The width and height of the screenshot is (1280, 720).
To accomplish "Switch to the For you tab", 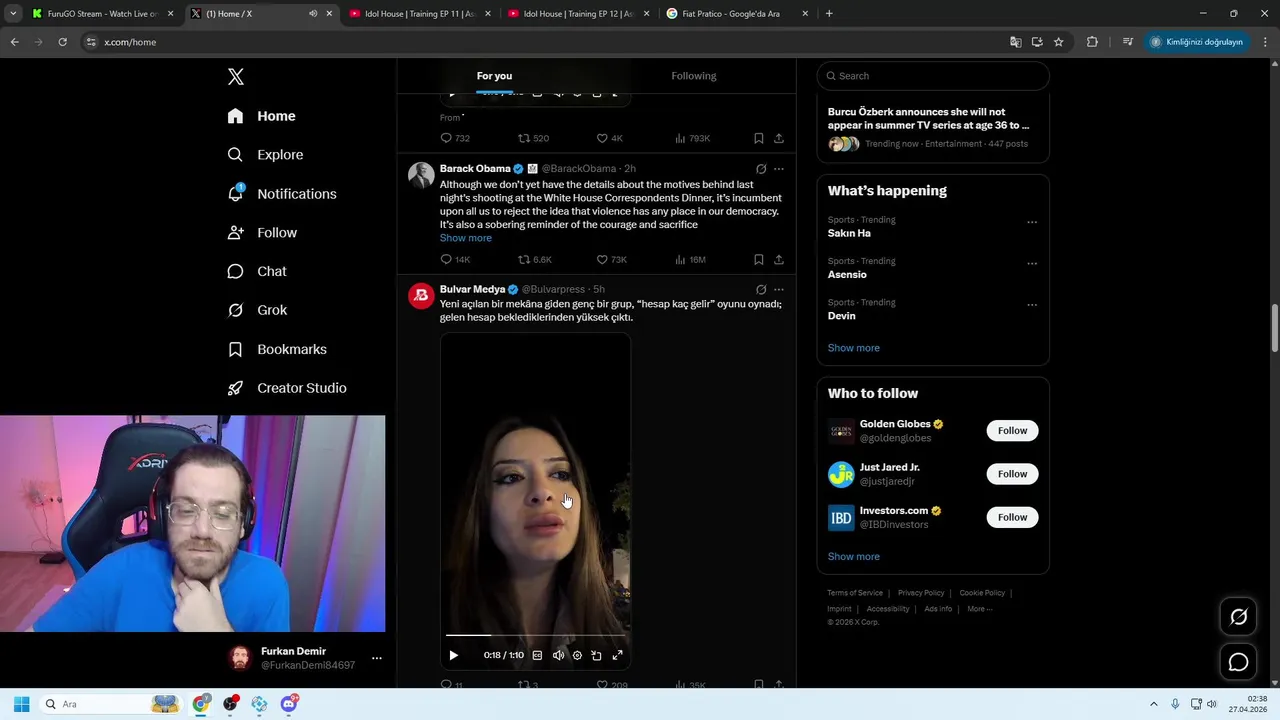I will point(494,76).
